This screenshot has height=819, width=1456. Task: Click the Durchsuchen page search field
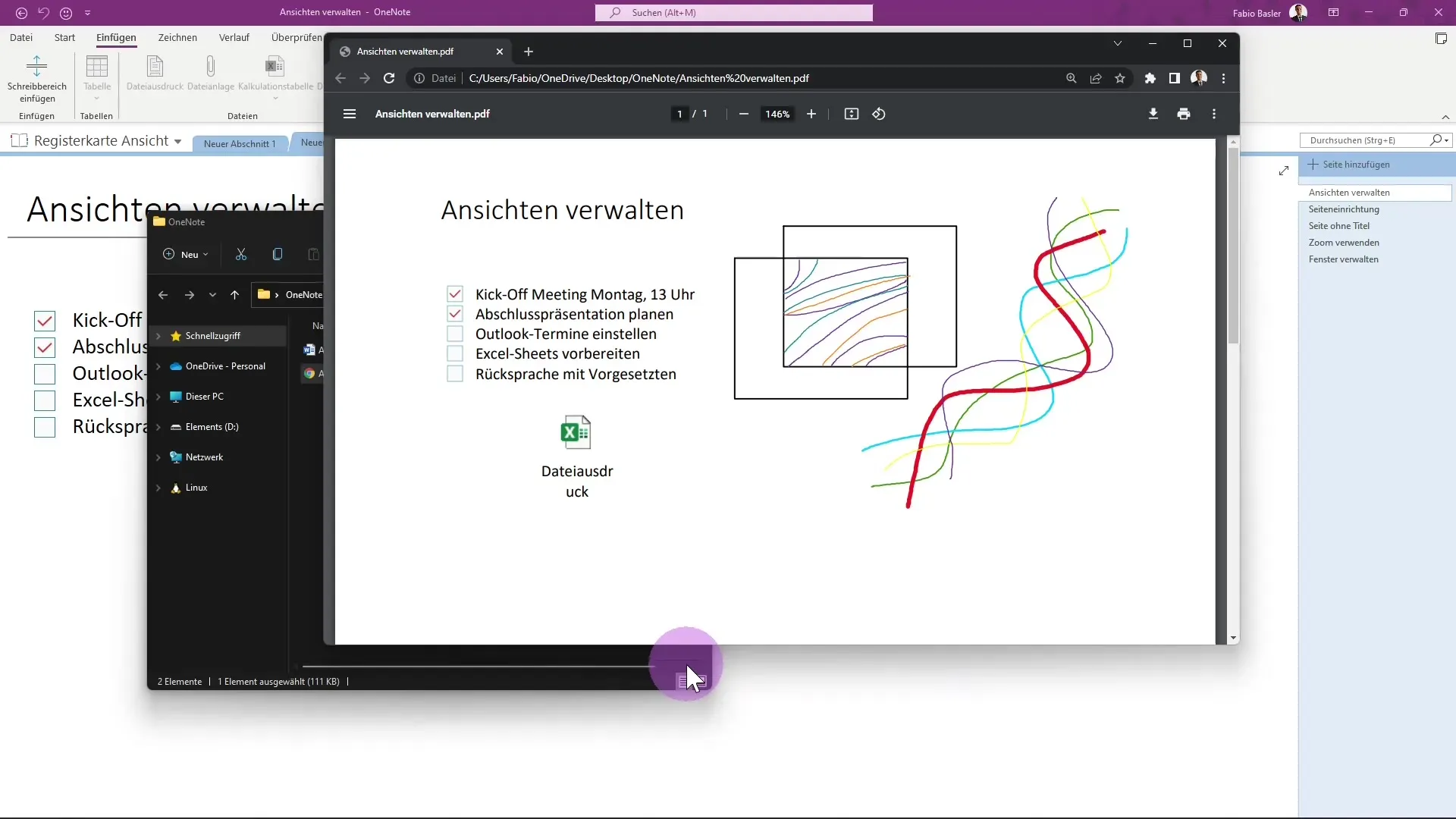1376,140
